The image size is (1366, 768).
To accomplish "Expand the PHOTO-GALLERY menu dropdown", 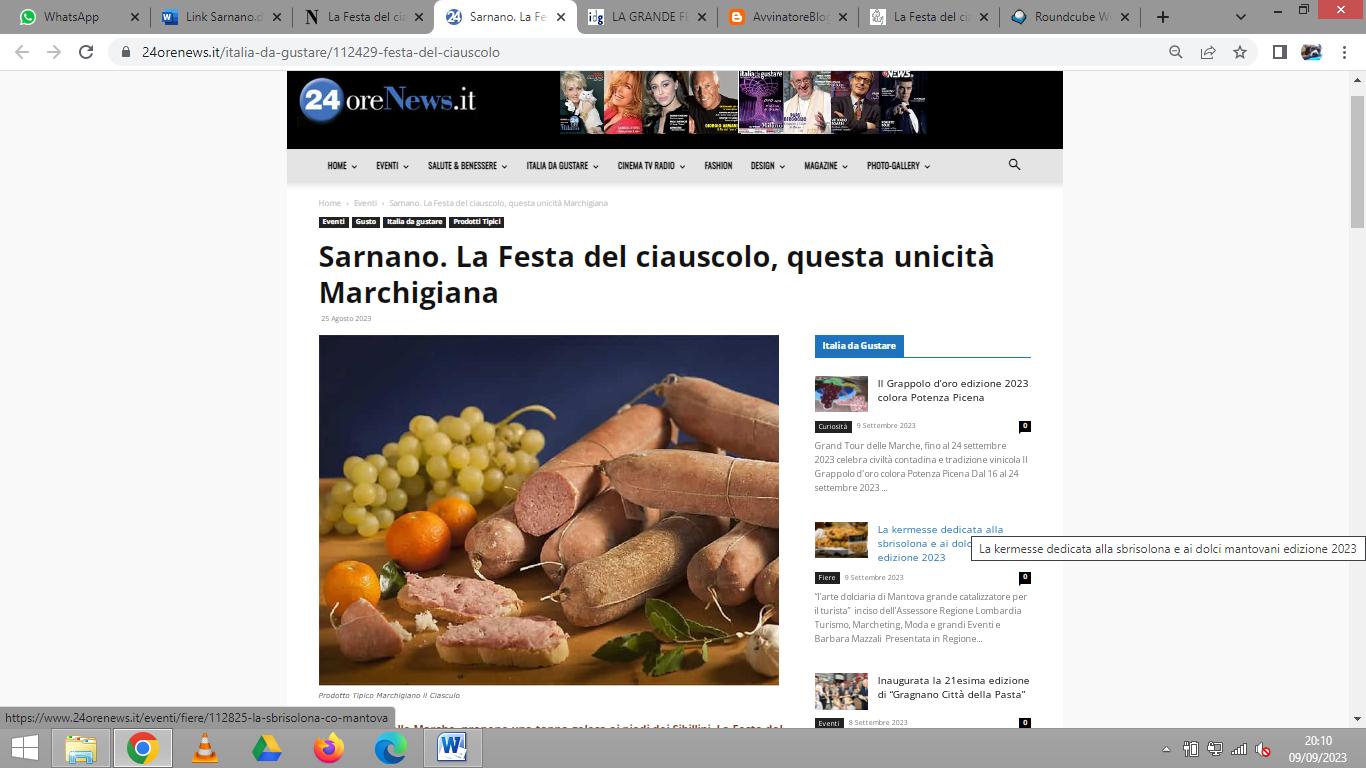I will 898,166.
